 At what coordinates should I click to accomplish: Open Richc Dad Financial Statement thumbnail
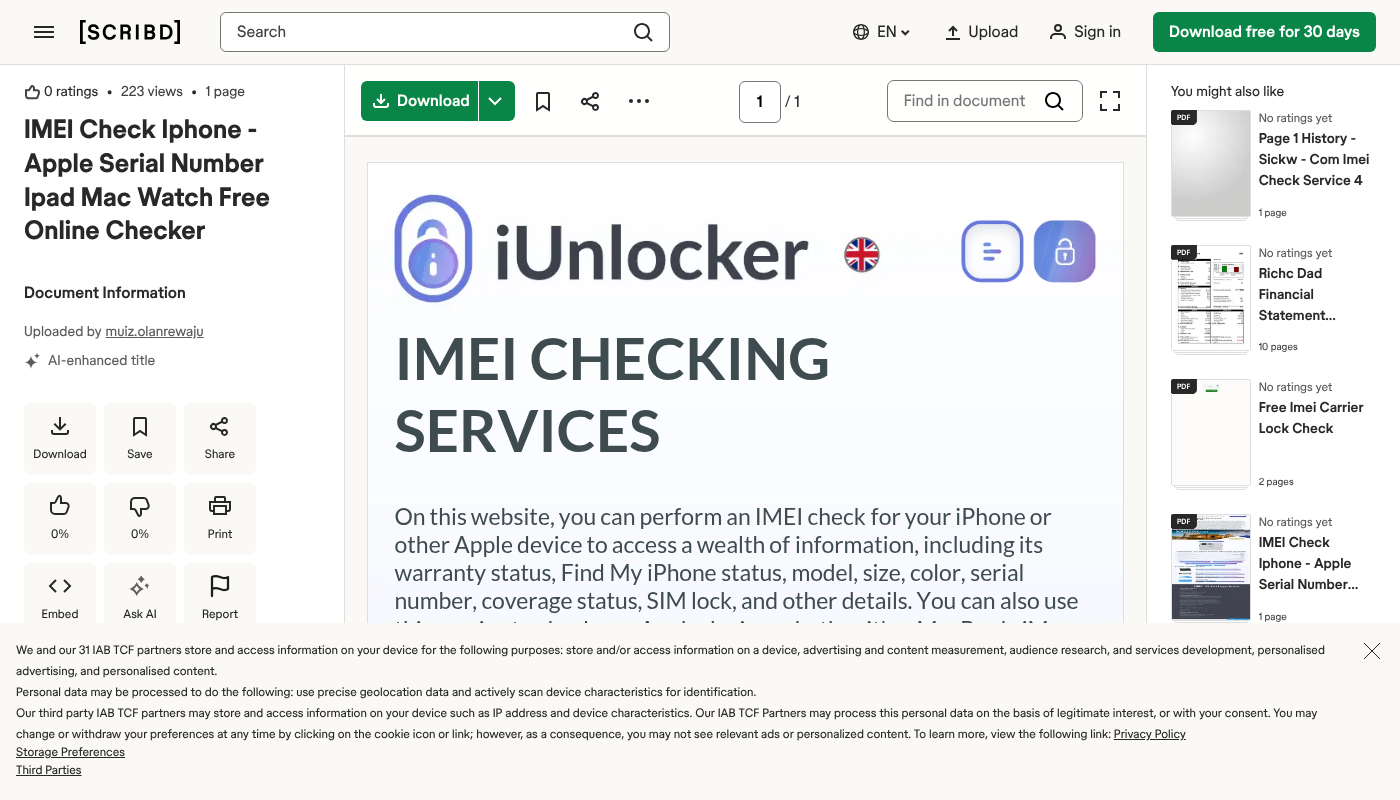tap(1211, 298)
